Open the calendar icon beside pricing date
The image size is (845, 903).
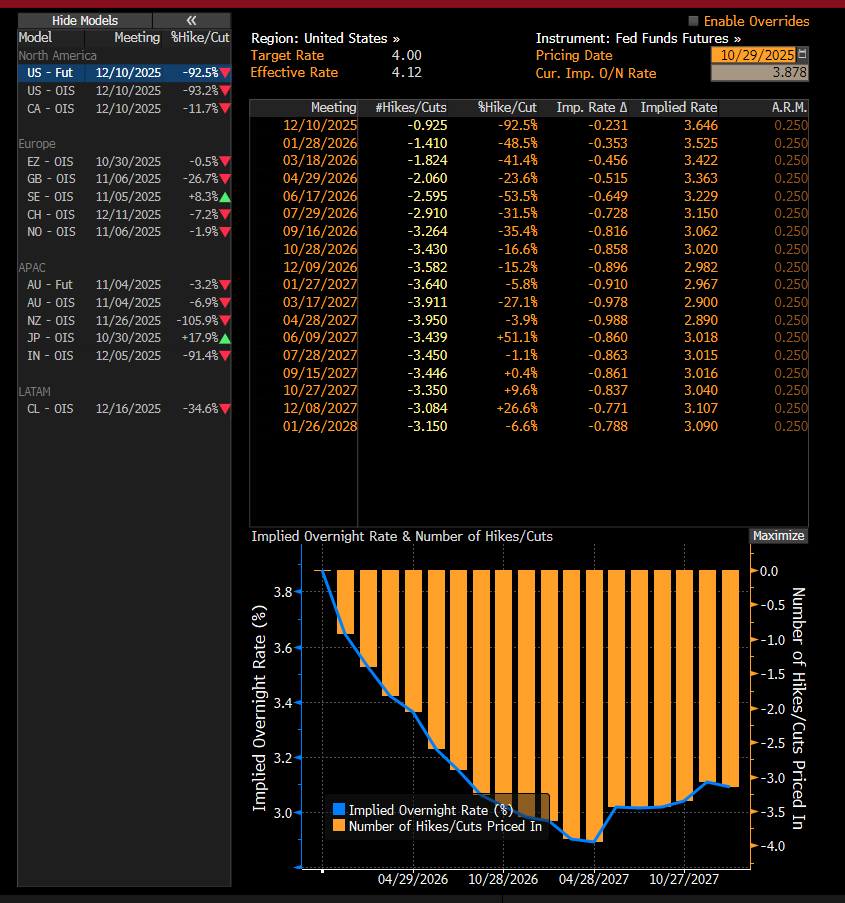[802, 55]
